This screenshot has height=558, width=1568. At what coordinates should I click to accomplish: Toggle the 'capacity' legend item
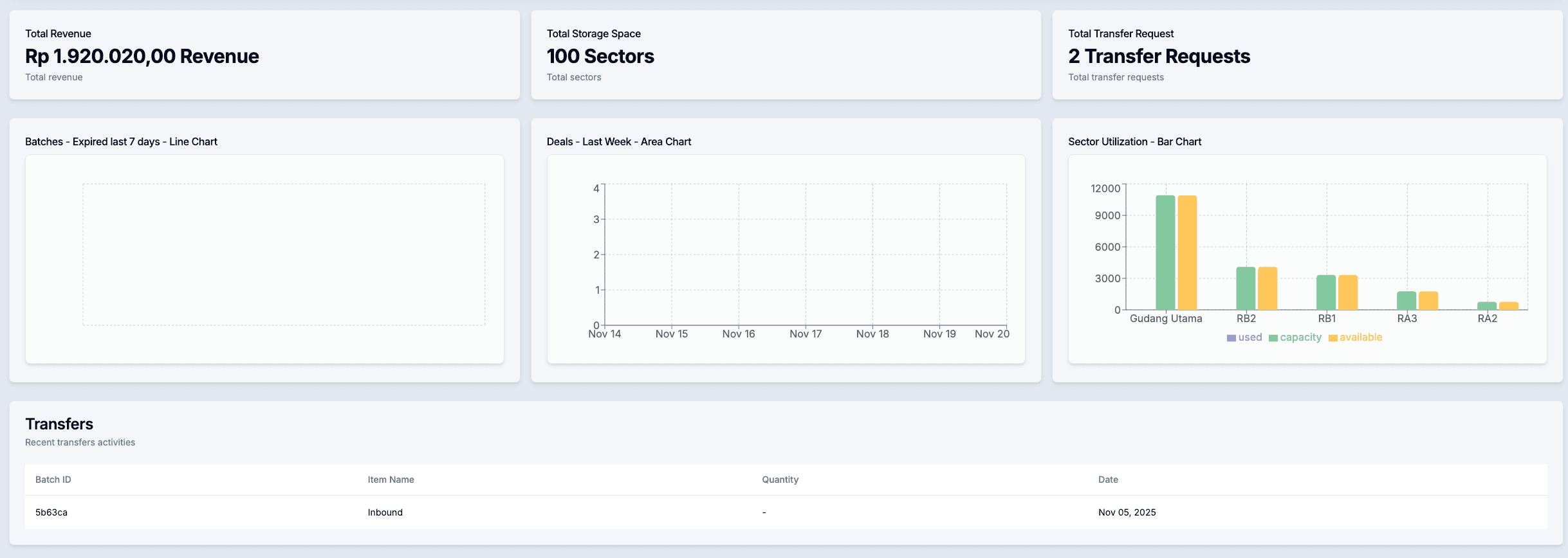[x=1299, y=337]
